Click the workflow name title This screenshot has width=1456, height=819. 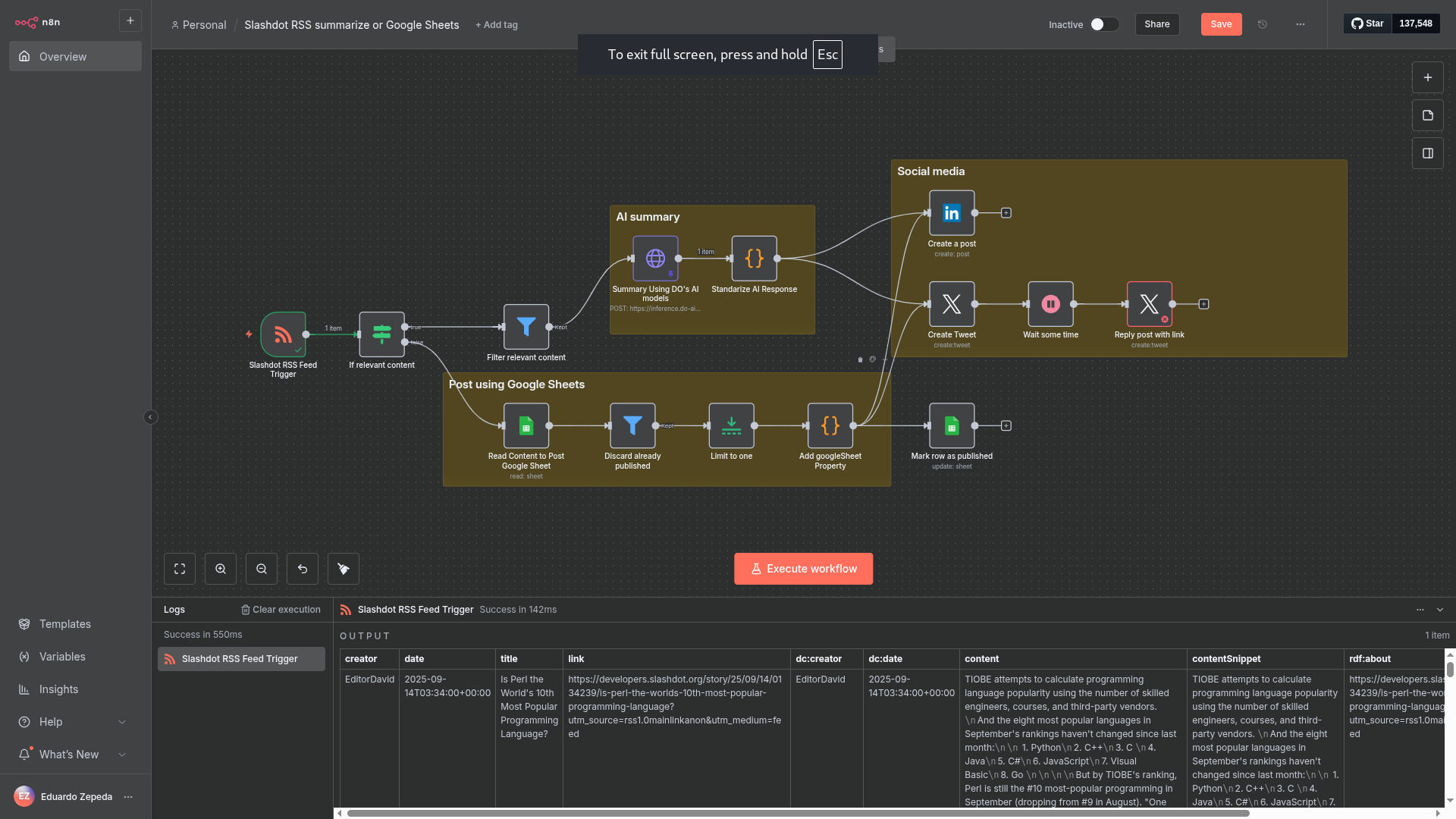(x=352, y=25)
